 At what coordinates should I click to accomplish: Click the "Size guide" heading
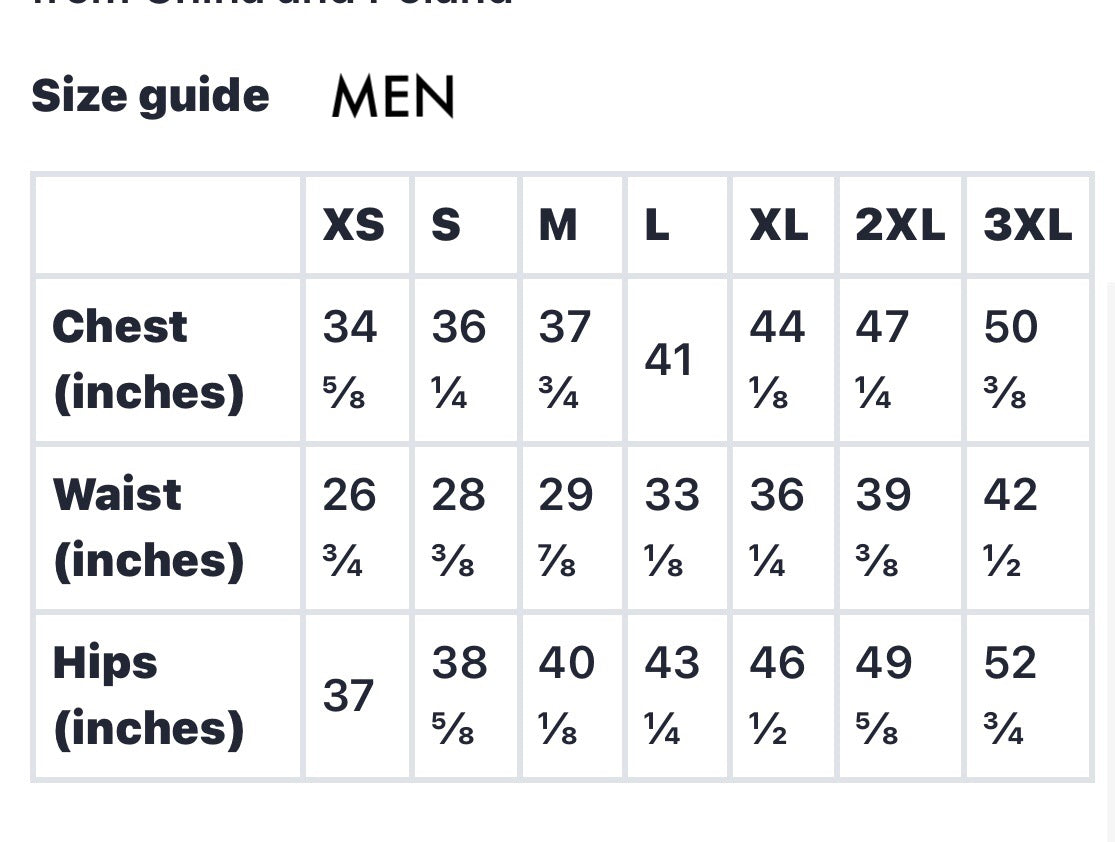pos(150,96)
